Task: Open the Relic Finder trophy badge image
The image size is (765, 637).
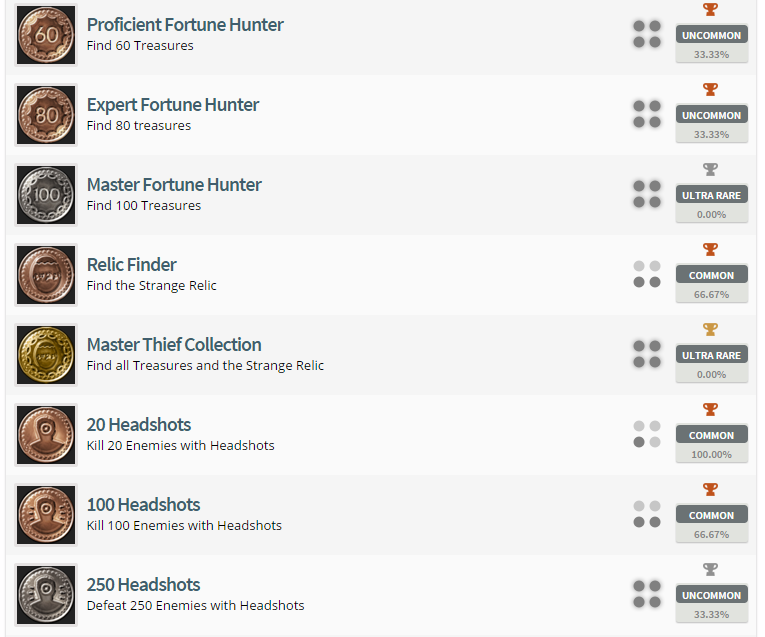Action: pos(46,275)
